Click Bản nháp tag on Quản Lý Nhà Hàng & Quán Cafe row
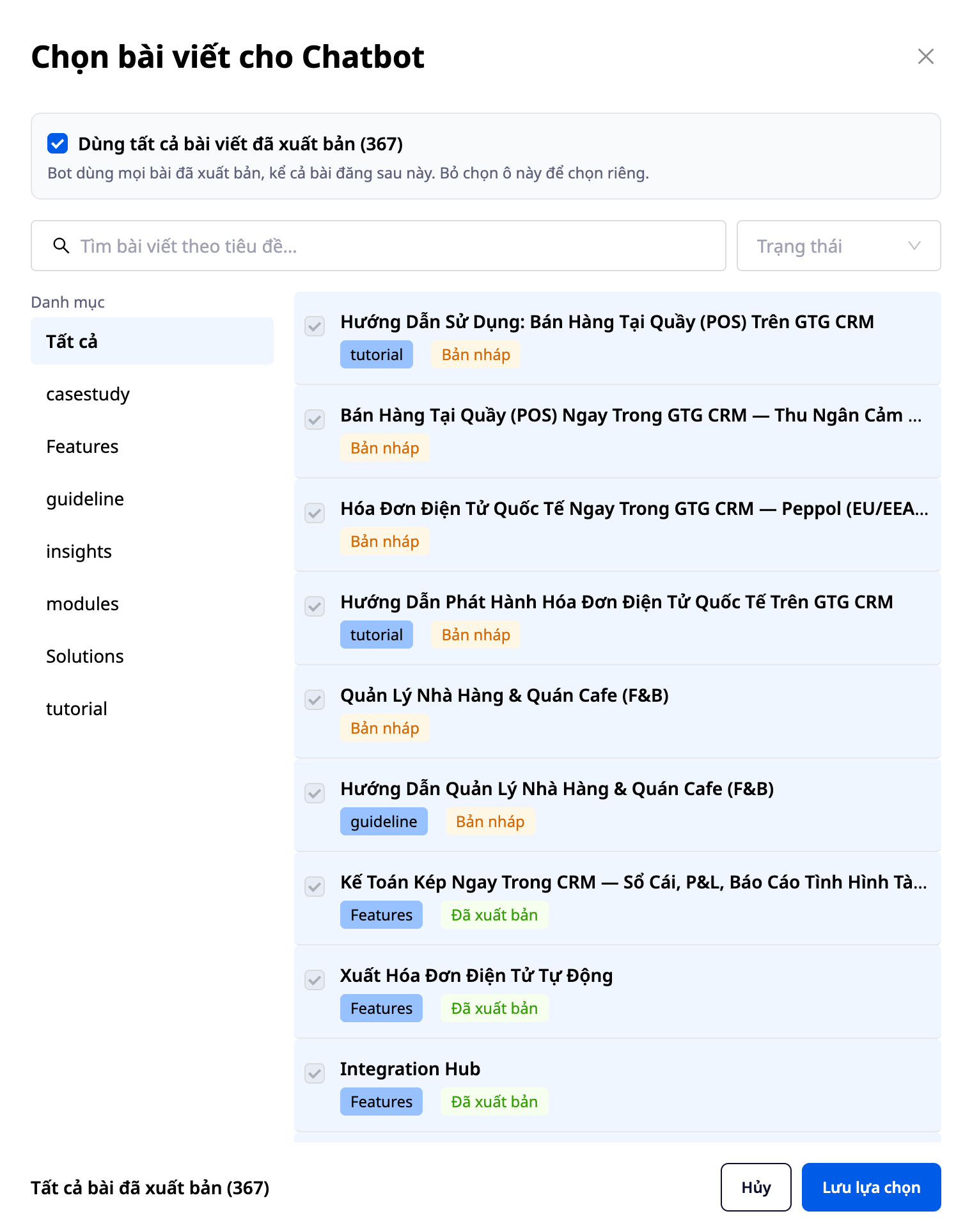Viewport: 972px width, 1232px height. [384, 728]
